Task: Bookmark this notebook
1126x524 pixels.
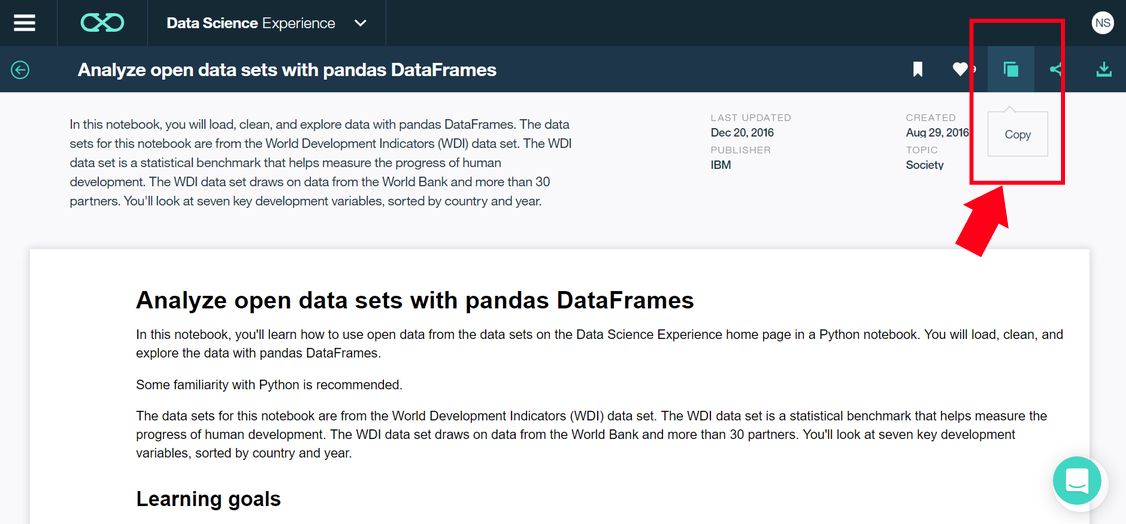Action: point(917,70)
